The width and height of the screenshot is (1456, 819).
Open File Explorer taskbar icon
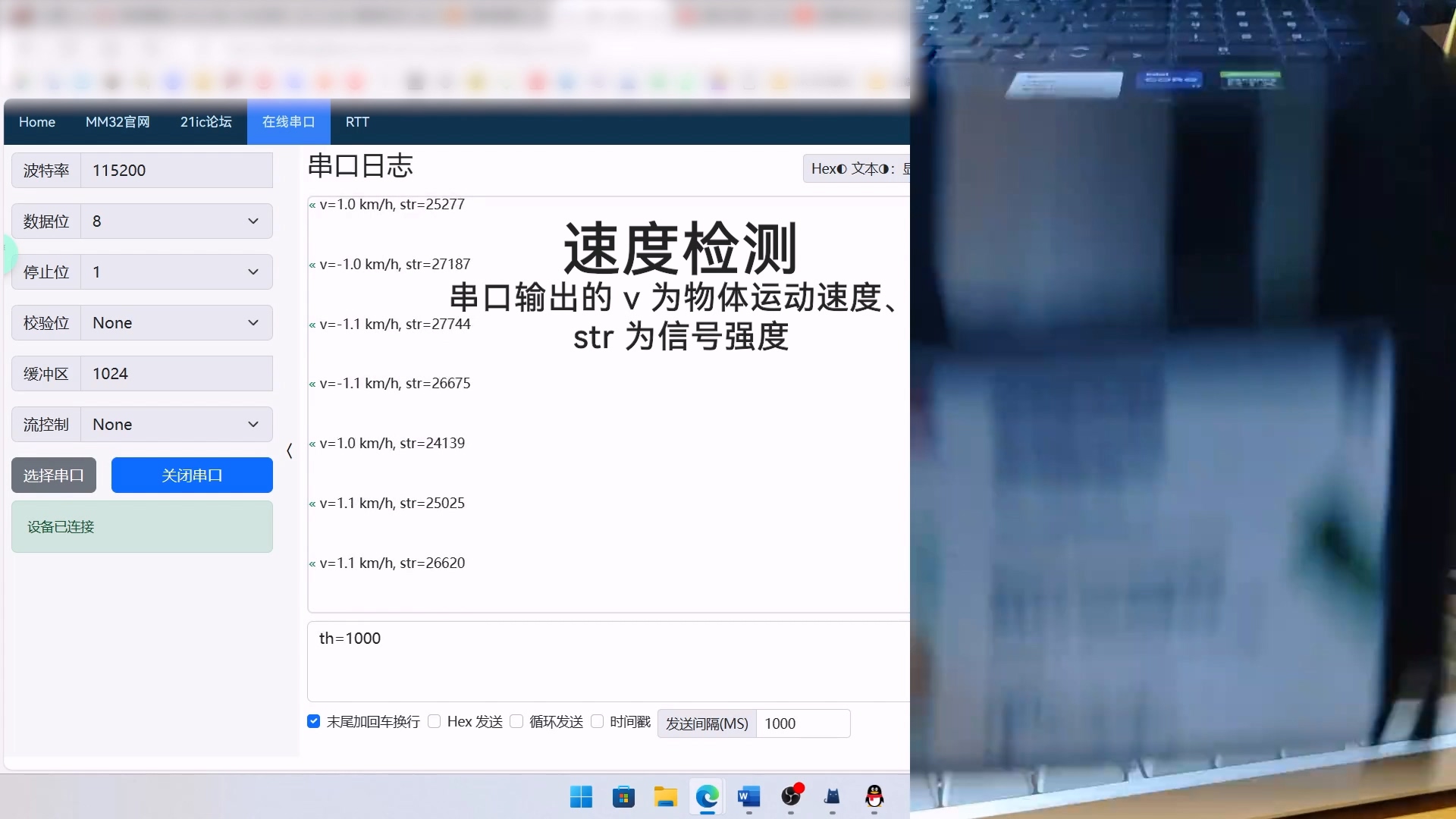click(665, 796)
